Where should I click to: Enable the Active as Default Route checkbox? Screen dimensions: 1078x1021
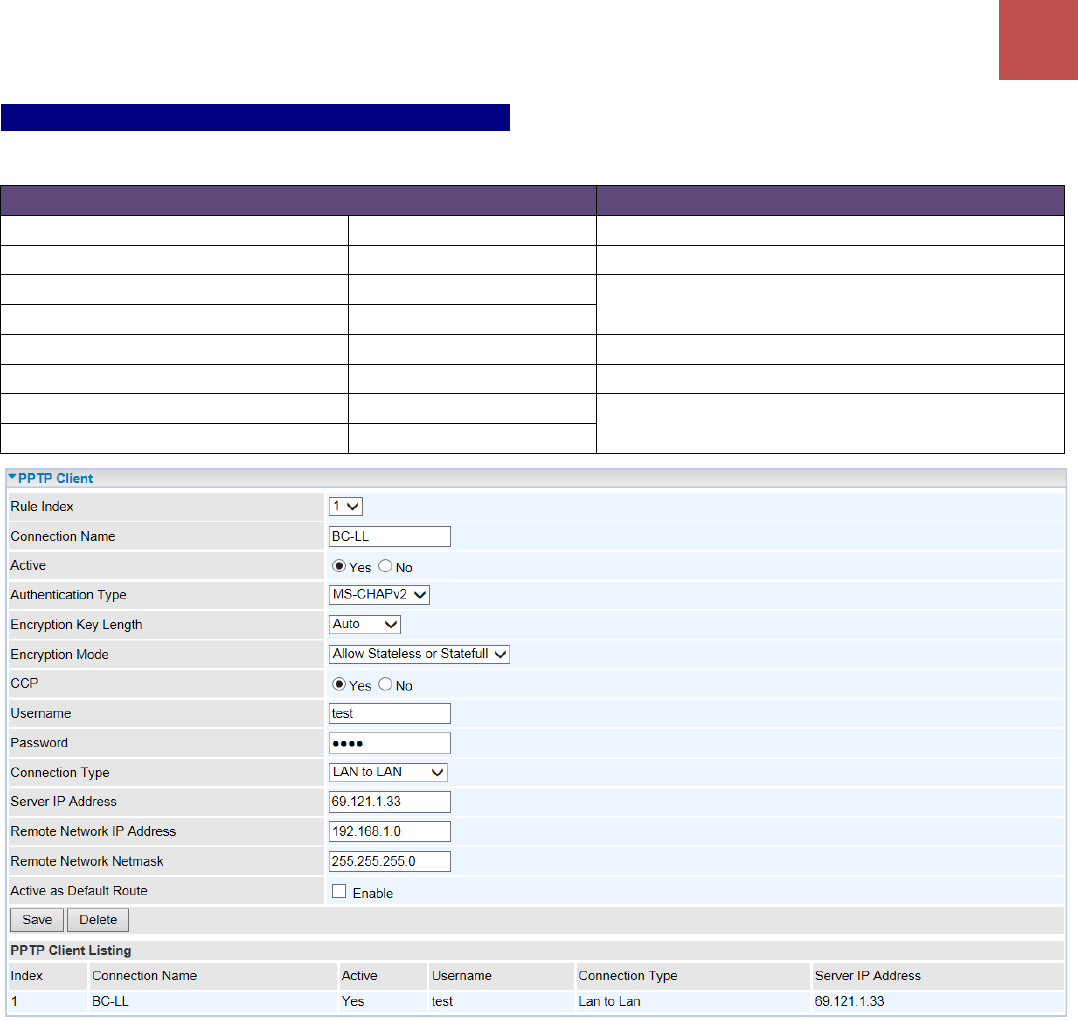tap(339, 891)
